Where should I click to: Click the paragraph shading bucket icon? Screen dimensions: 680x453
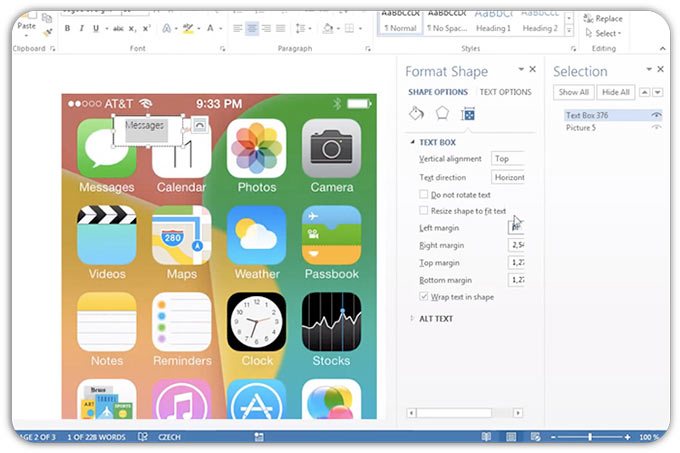[x=328, y=29]
